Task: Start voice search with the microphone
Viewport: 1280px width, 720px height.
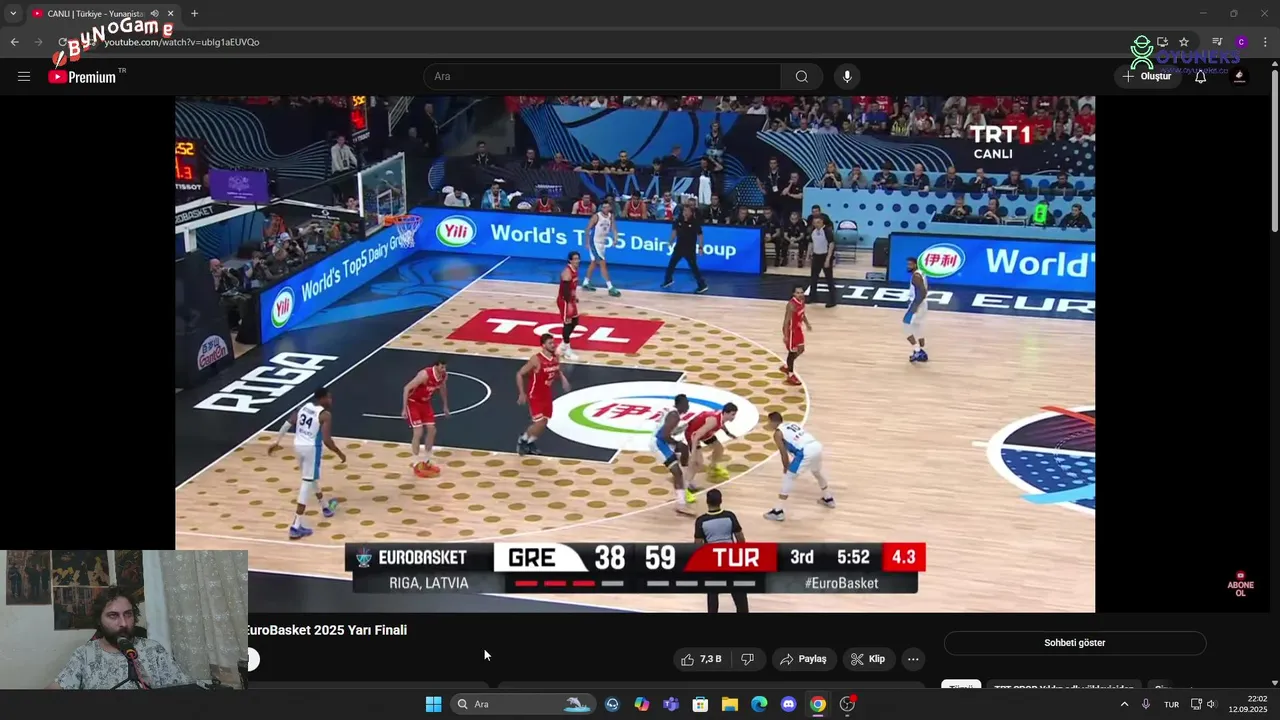Action: (847, 76)
